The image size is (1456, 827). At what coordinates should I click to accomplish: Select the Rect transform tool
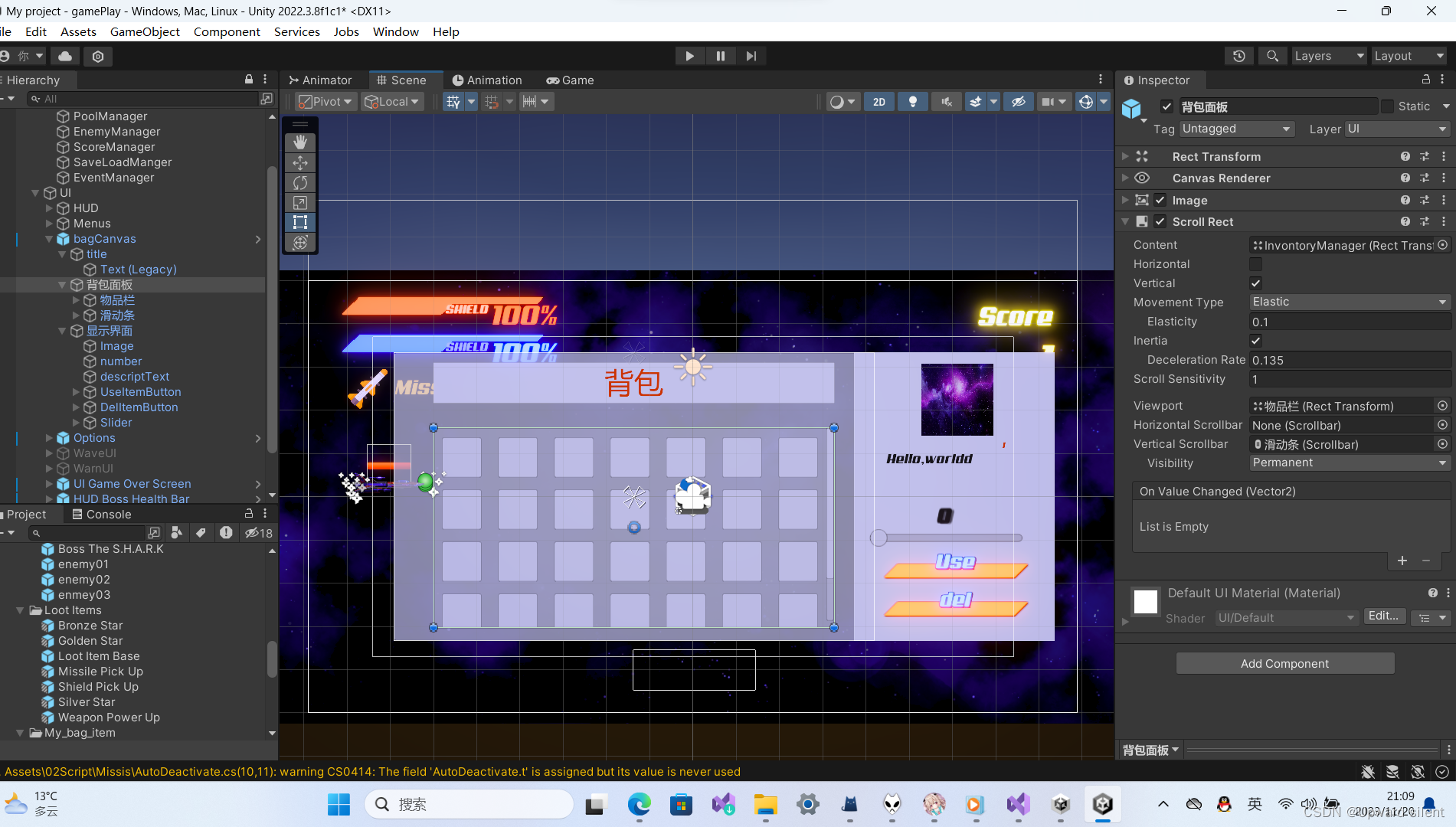pos(299,222)
